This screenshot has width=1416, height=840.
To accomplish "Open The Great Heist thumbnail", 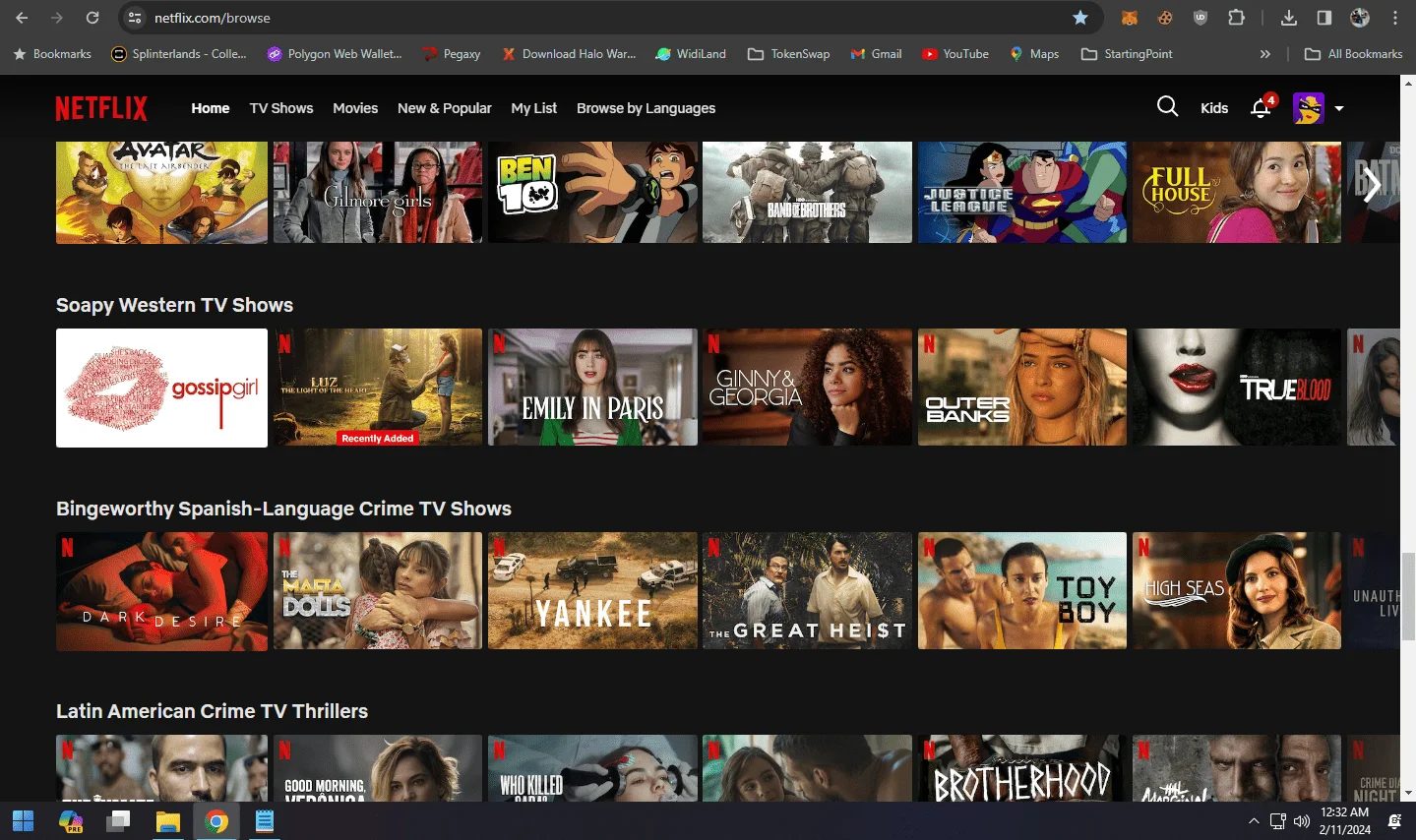I will point(807,591).
